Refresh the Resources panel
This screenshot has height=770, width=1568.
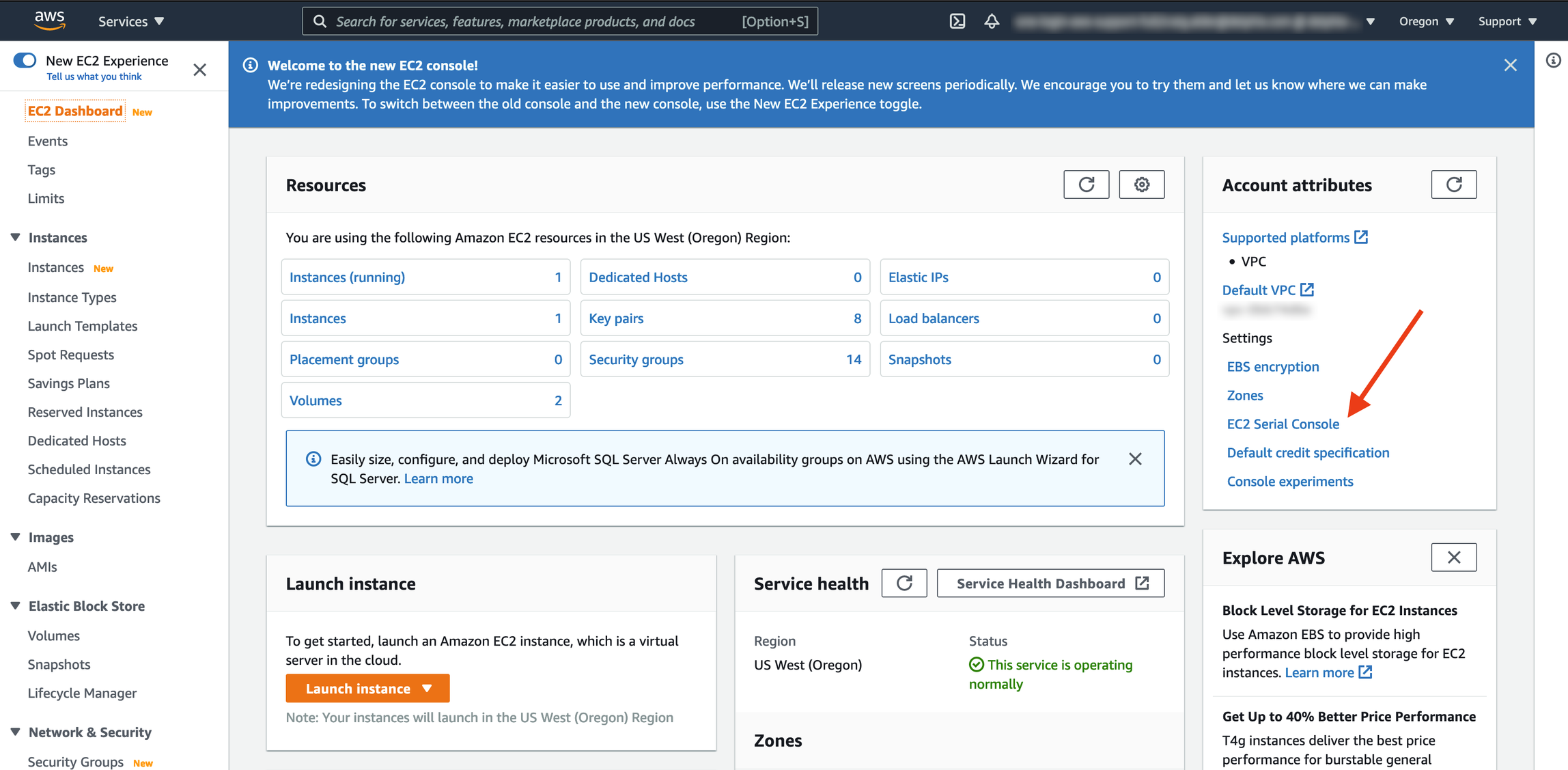[1086, 184]
